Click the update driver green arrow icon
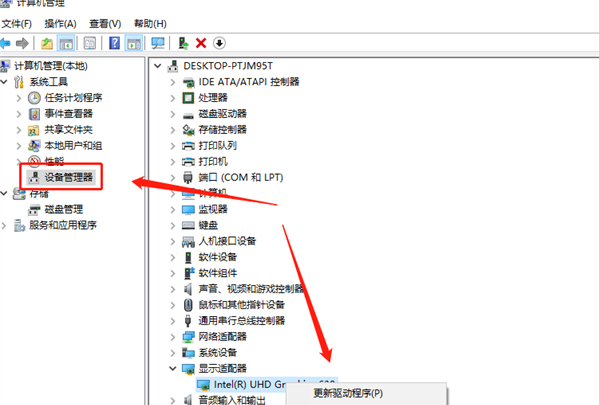600x405 pixels. [183, 43]
